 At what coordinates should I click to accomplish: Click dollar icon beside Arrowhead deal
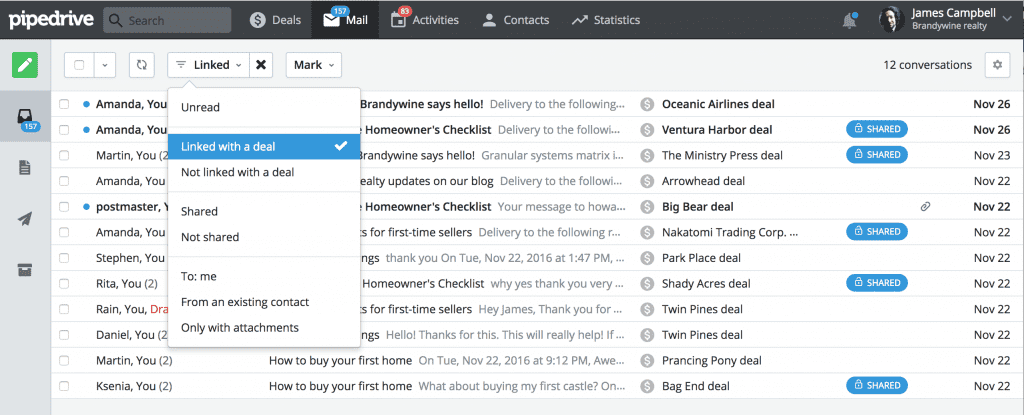(x=647, y=181)
